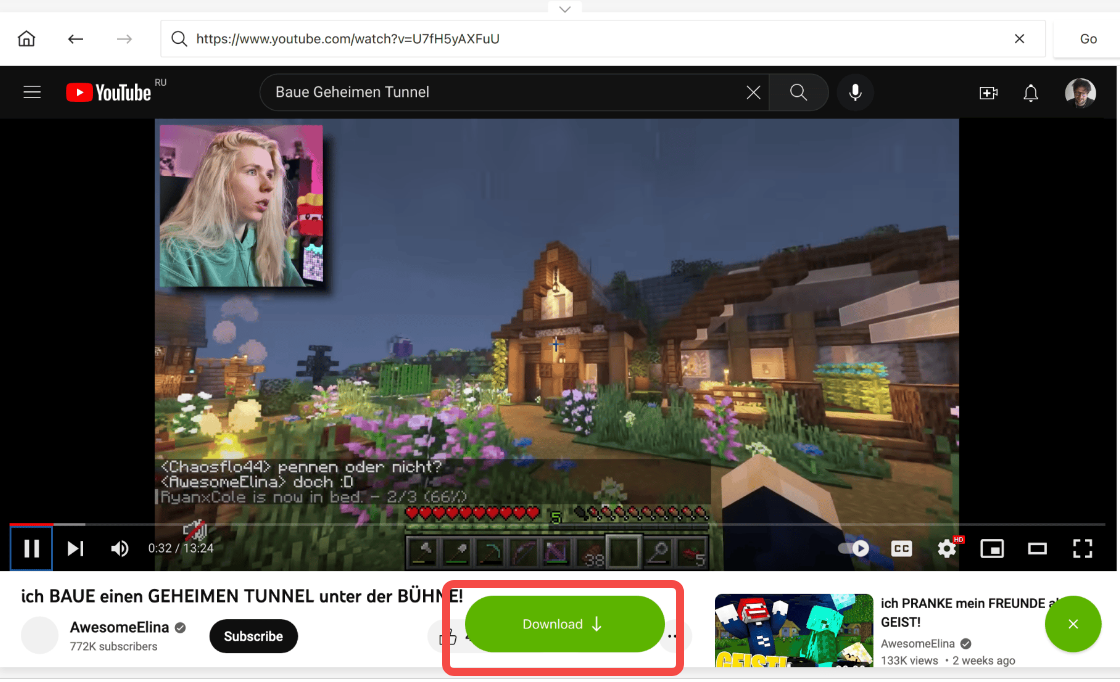Pause the video
Viewport: 1120px width, 682px height.
click(31, 548)
